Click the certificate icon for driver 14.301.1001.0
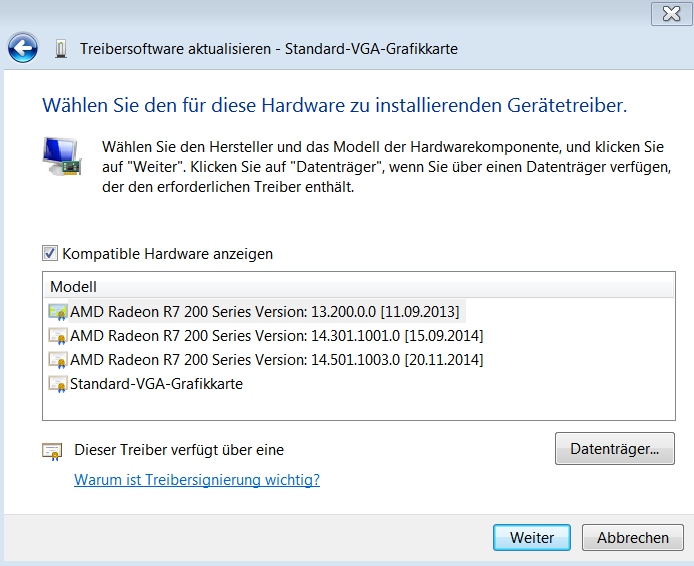Screen dimensions: 694x566 click(x=58, y=336)
